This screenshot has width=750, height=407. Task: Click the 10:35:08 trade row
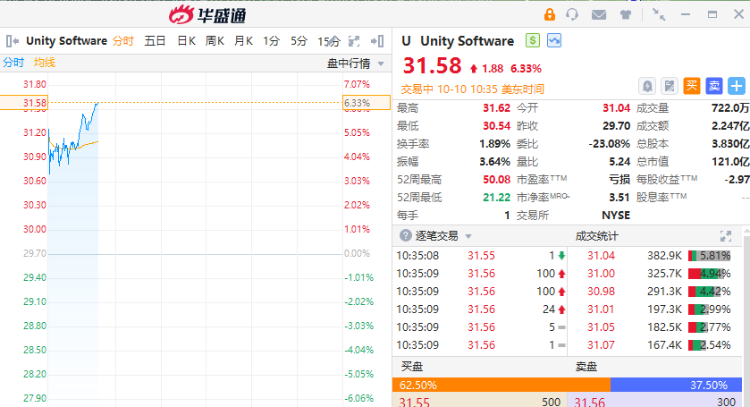click(x=480, y=256)
